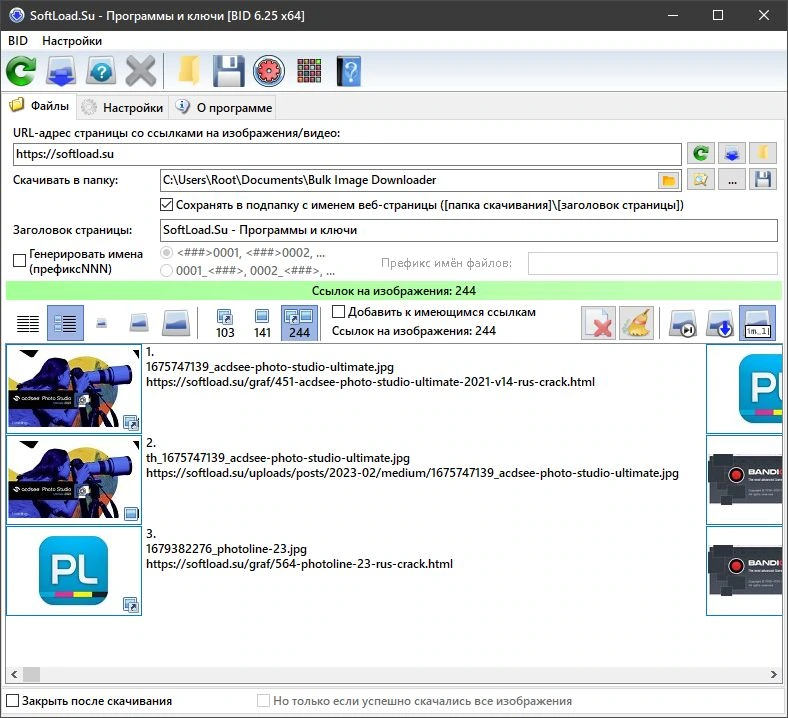Switch to the Настройки tab
Screen dimensions: 788x718
click(x=122, y=108)
